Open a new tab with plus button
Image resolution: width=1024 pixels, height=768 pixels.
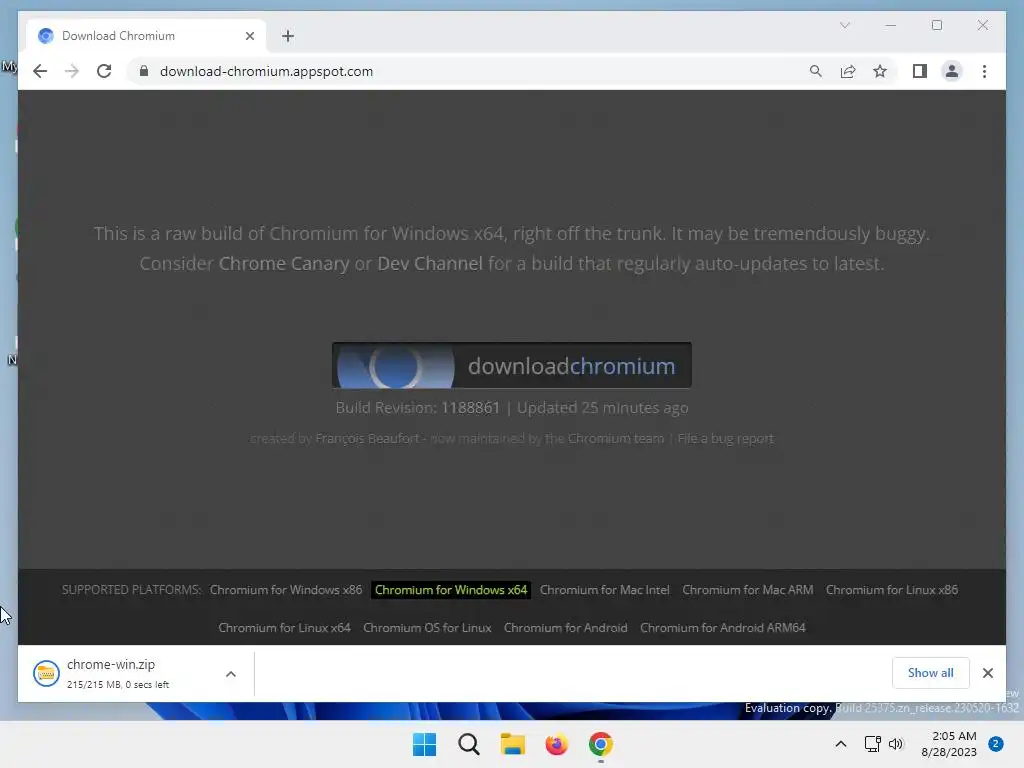tap(288, 36)
